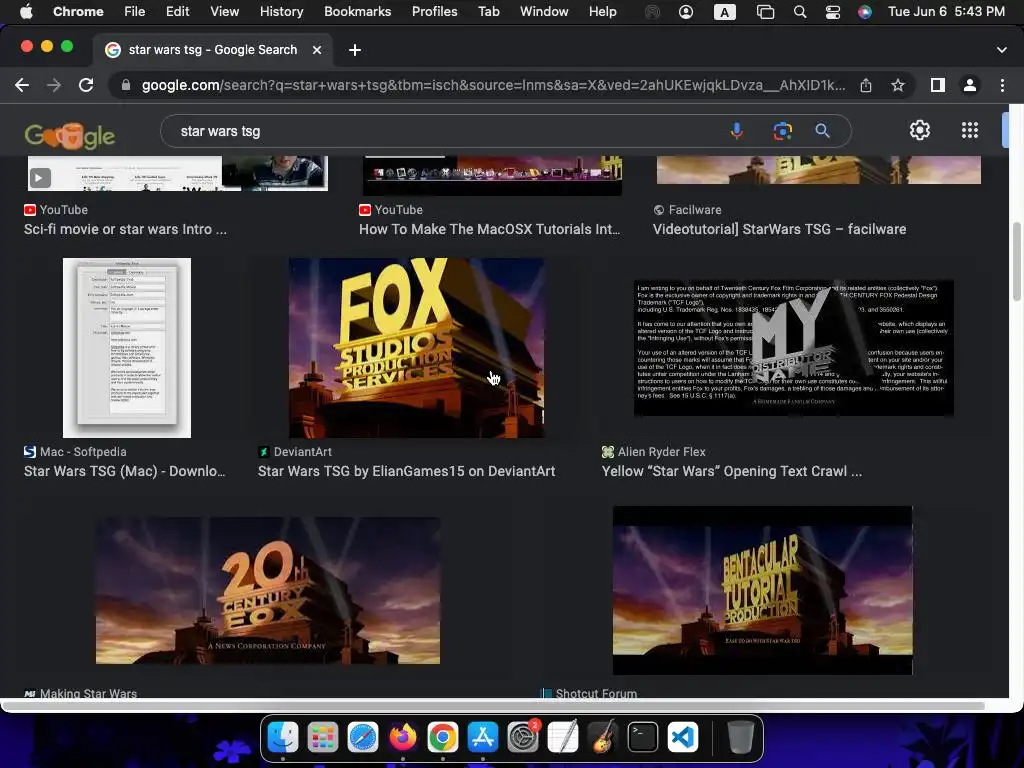Close the star wars tsg tab

coord(317,50)
